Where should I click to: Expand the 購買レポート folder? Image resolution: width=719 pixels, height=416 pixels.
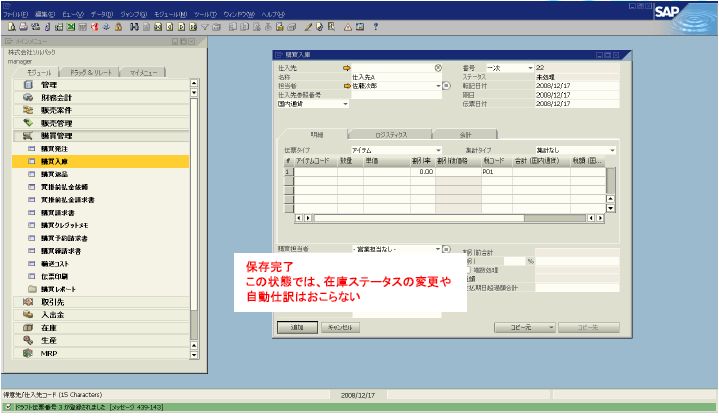coord(101,289)
